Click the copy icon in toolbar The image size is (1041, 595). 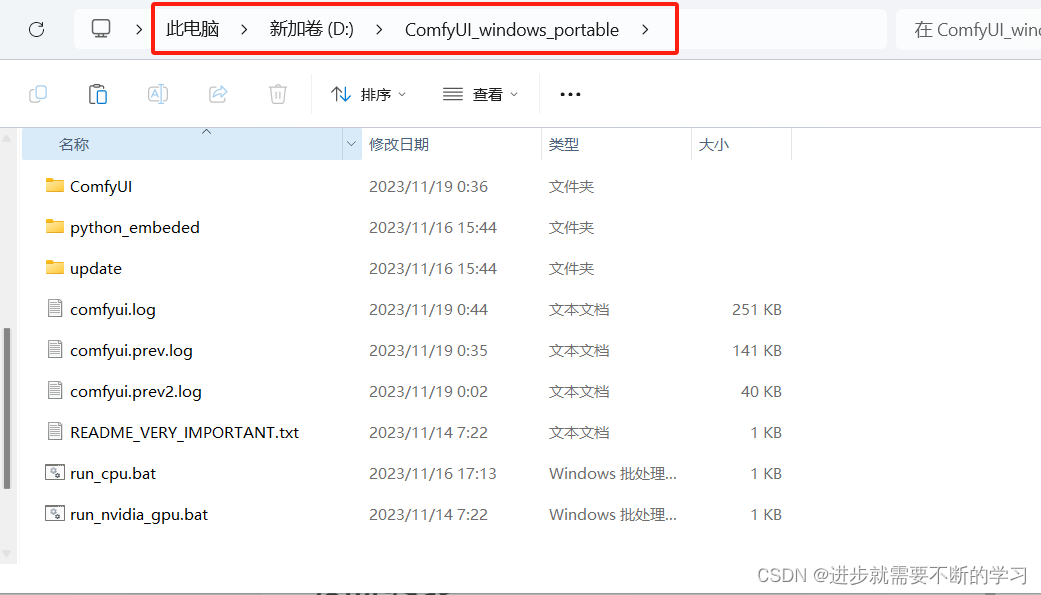pos(38,94)
